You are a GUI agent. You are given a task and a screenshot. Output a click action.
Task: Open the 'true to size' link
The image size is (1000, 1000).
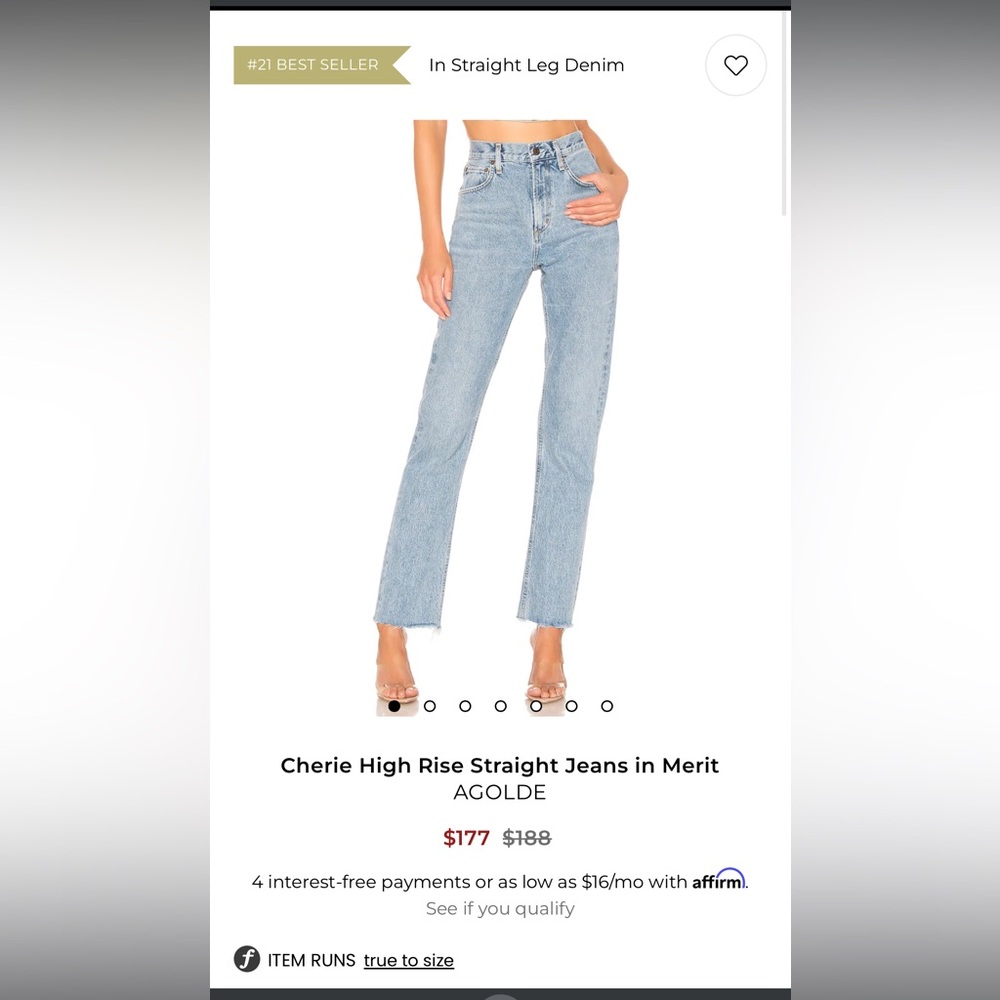click(409, 960)
